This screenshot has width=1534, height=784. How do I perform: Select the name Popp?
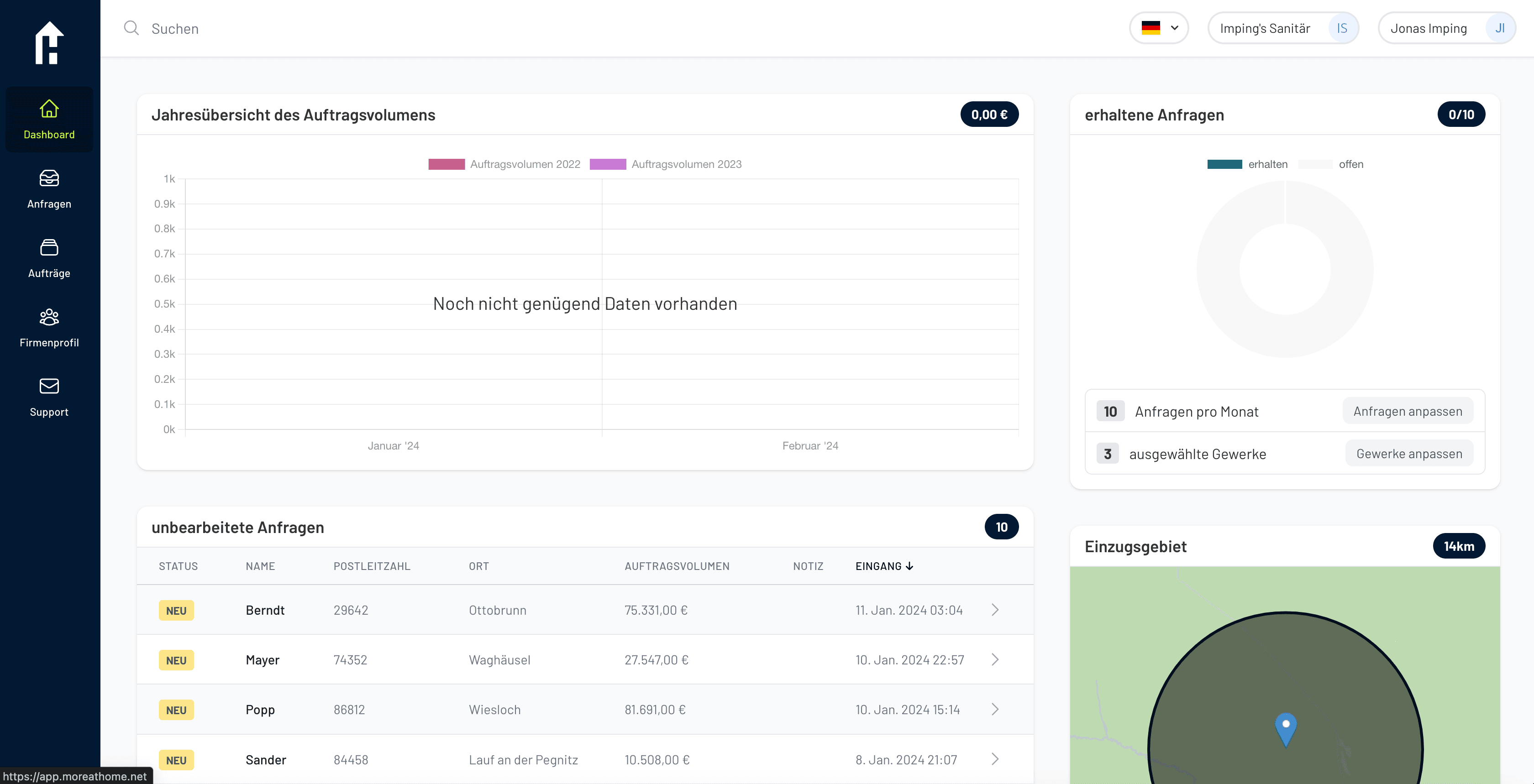click(x=260, y=710)
